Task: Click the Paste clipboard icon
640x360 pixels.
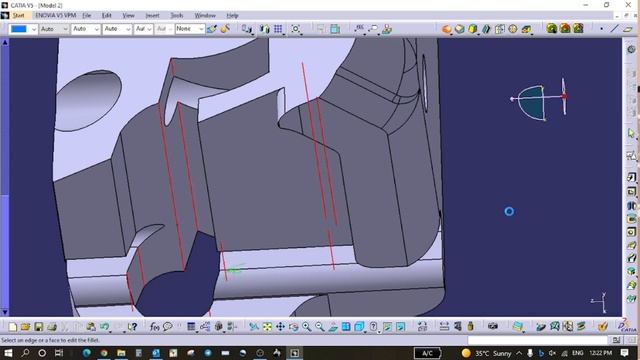Action: click(x=91, y=327)
